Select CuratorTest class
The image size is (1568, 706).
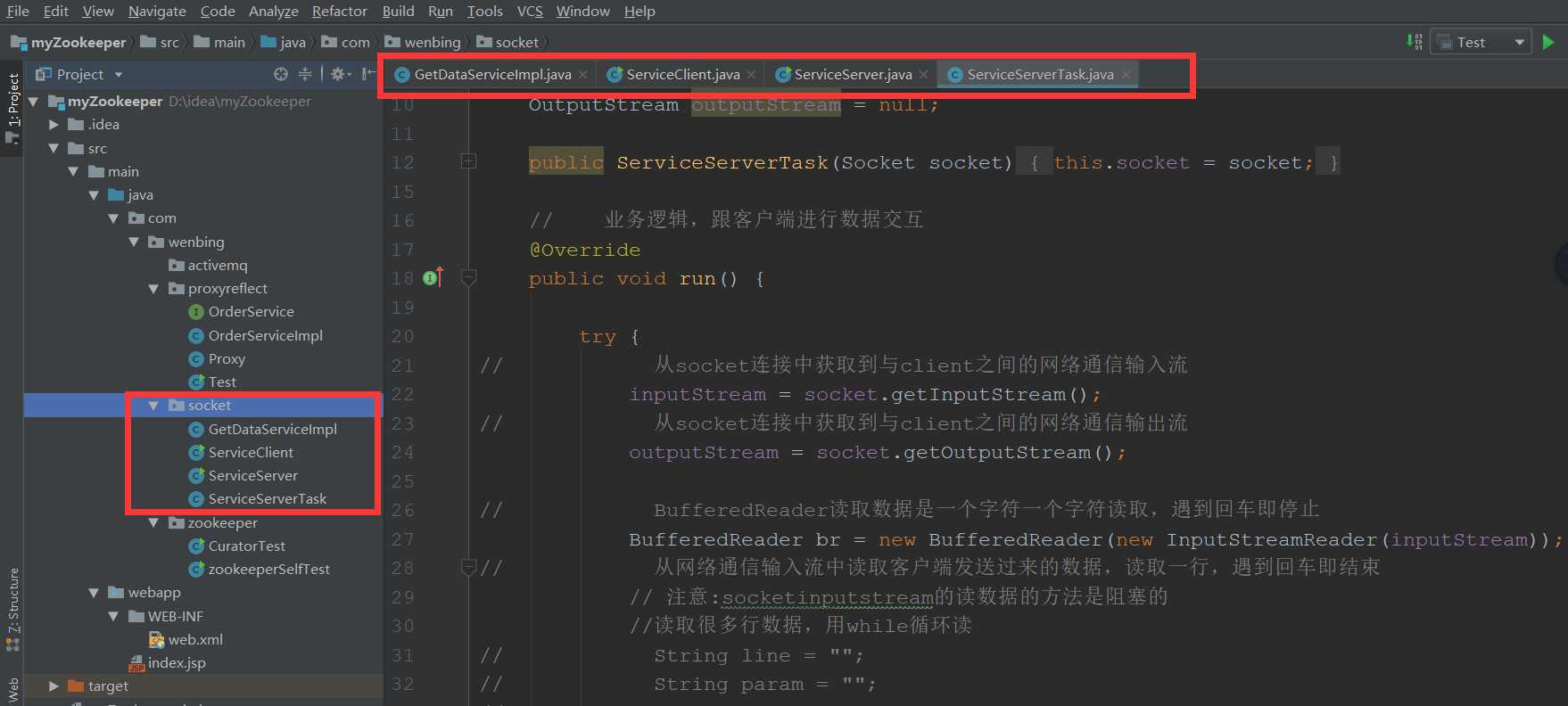coord(236,546)
